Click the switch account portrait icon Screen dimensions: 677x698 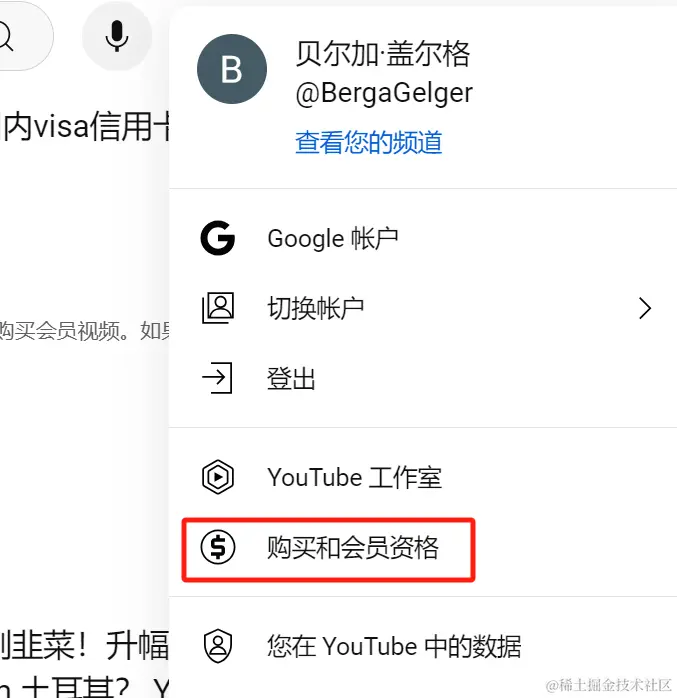[x=218, y=308]
